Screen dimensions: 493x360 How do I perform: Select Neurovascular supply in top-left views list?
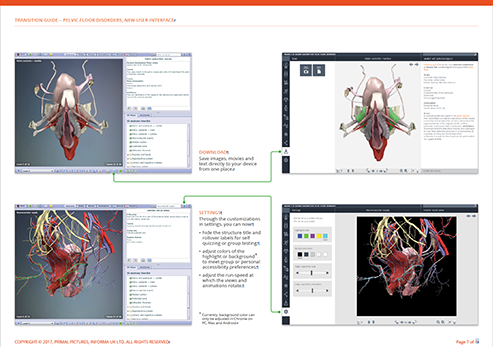point(142,138)
